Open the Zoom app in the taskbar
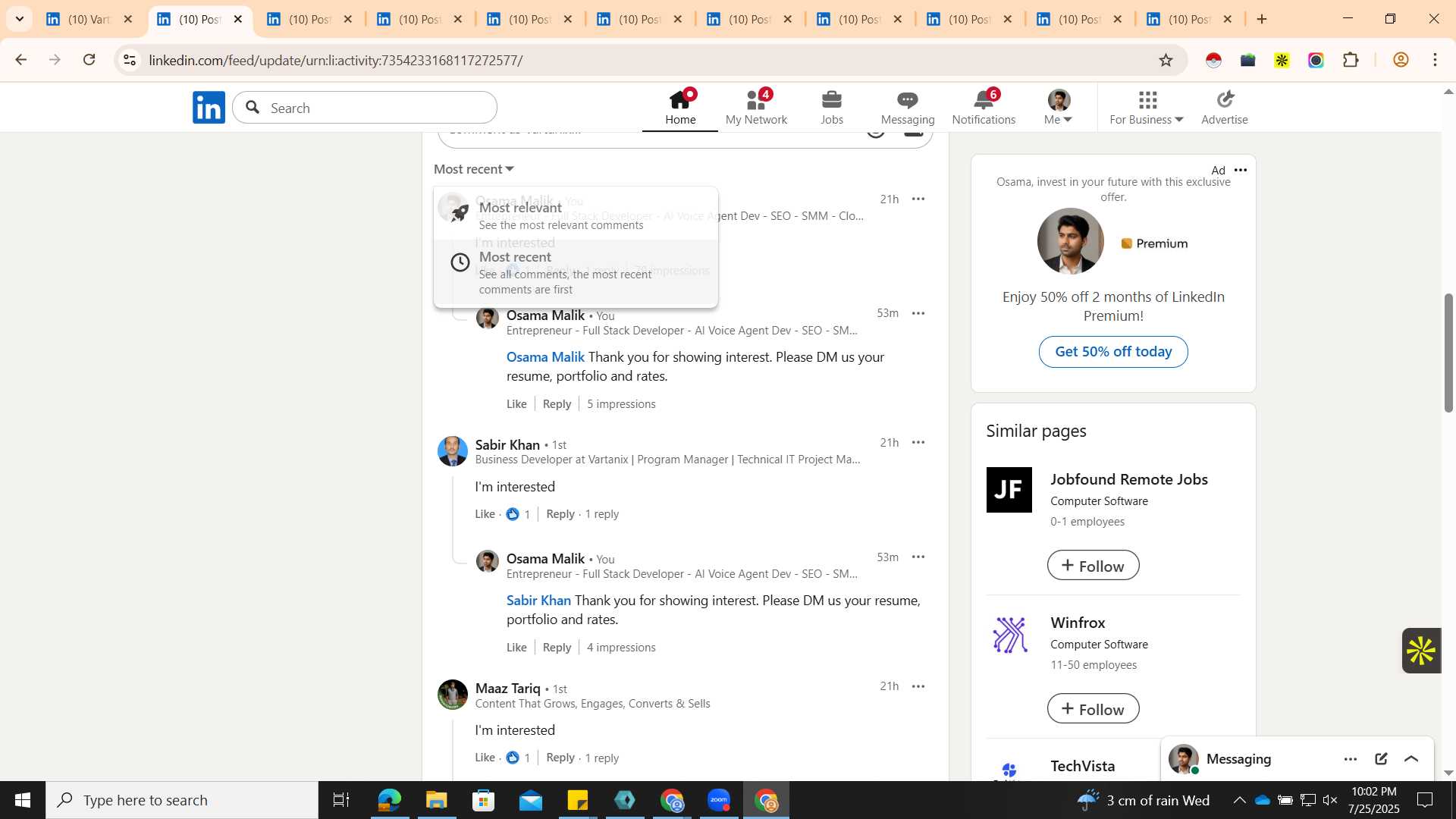This screenshot has width=1456, height=819. (719, 800)
